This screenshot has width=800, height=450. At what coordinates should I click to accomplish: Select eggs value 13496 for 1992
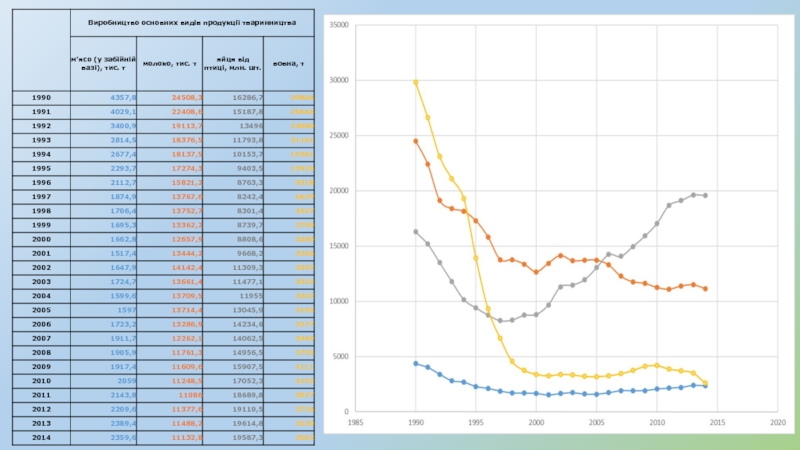252,126
